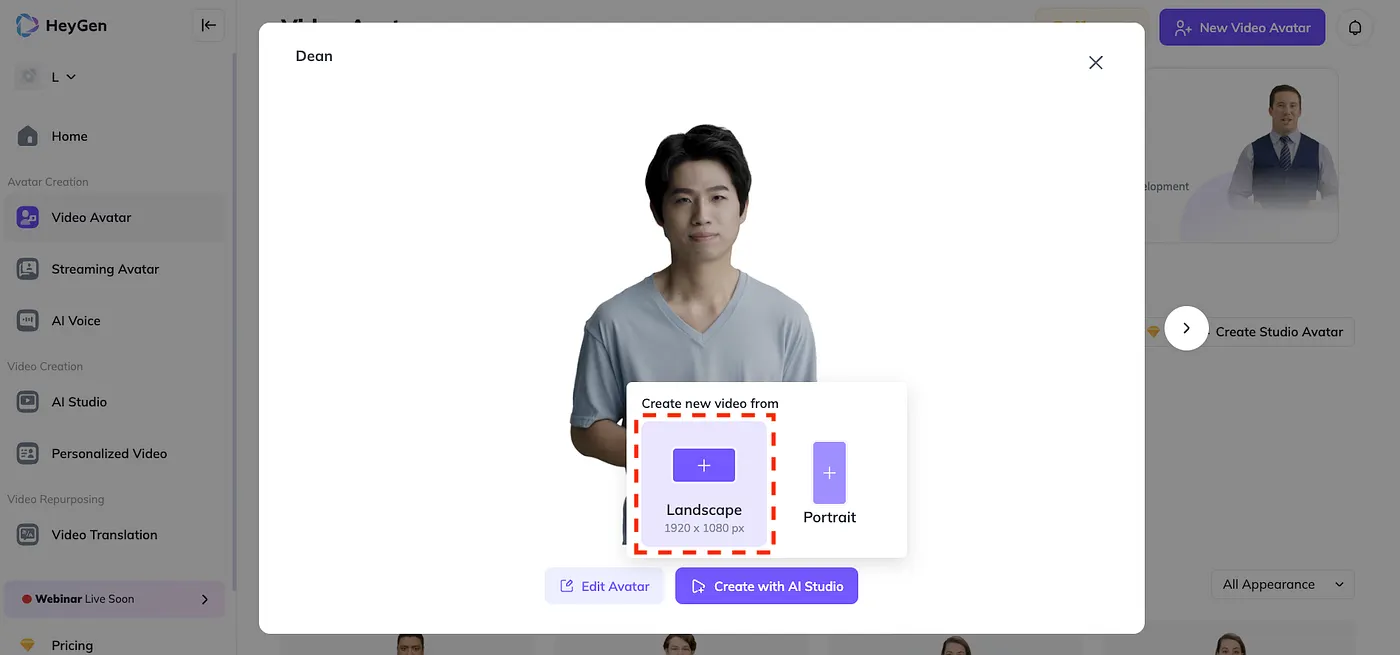This screenshot has width=1400, height=655.
Task: Open notifications bell
Action: click(x=1355, y=27)
